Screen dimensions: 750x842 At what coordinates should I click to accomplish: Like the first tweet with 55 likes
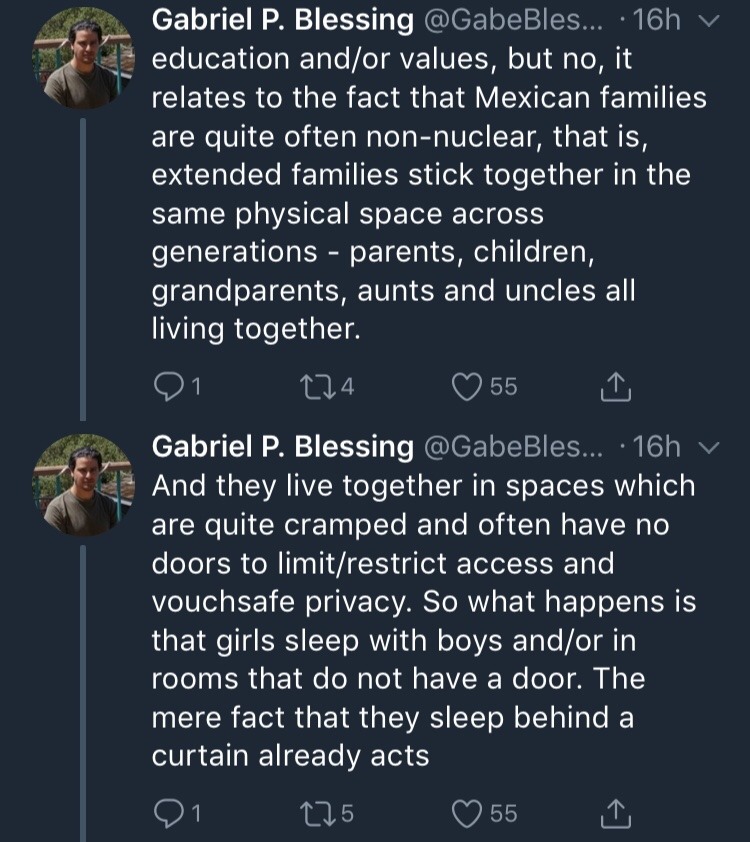468,385
